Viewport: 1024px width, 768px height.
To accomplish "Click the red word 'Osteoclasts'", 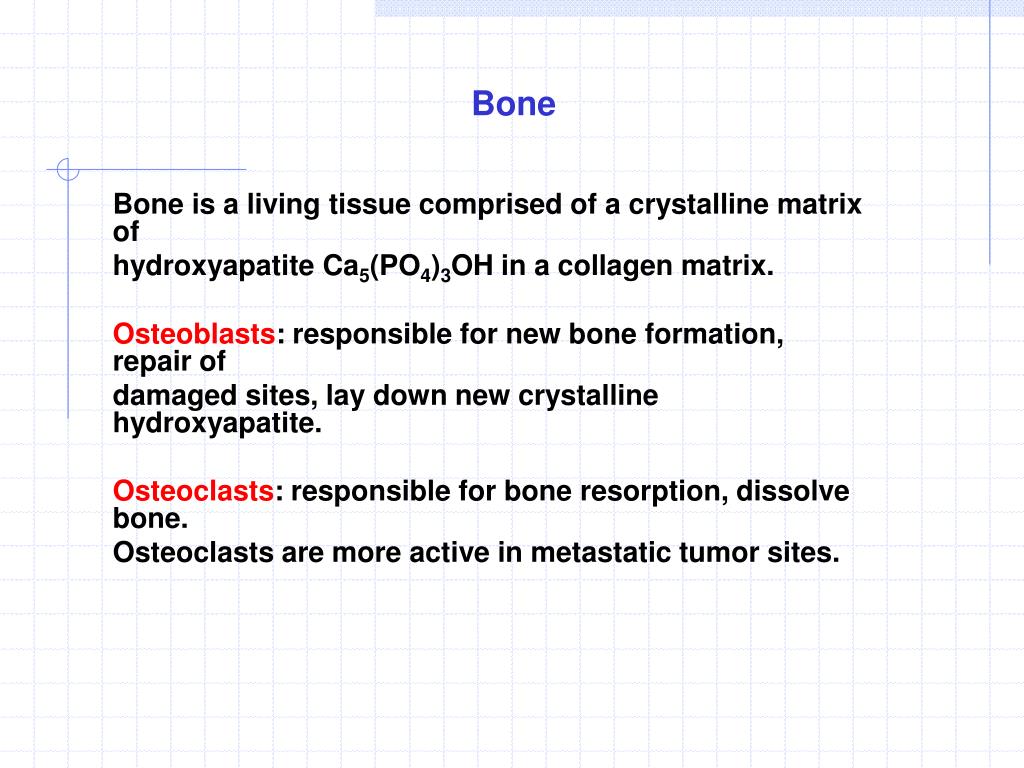I will pyautogui.click(x=193, y=491).
